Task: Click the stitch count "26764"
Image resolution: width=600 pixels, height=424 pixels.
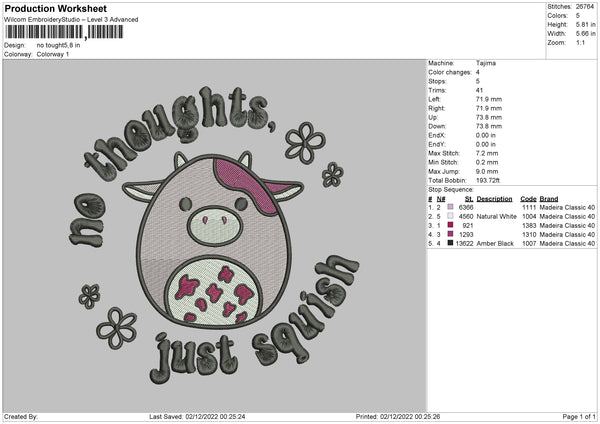Action: click(585, 7)
